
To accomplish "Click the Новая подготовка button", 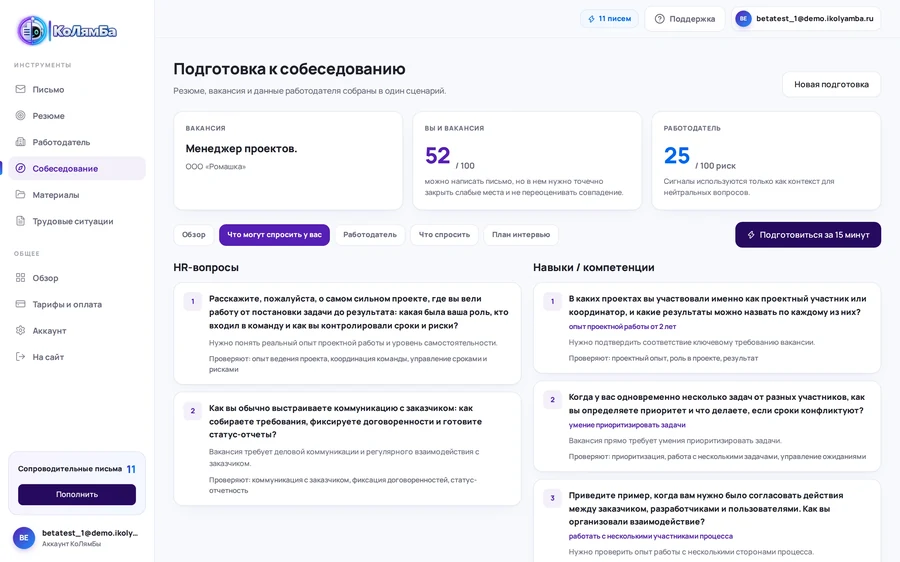I will point(831,84).
